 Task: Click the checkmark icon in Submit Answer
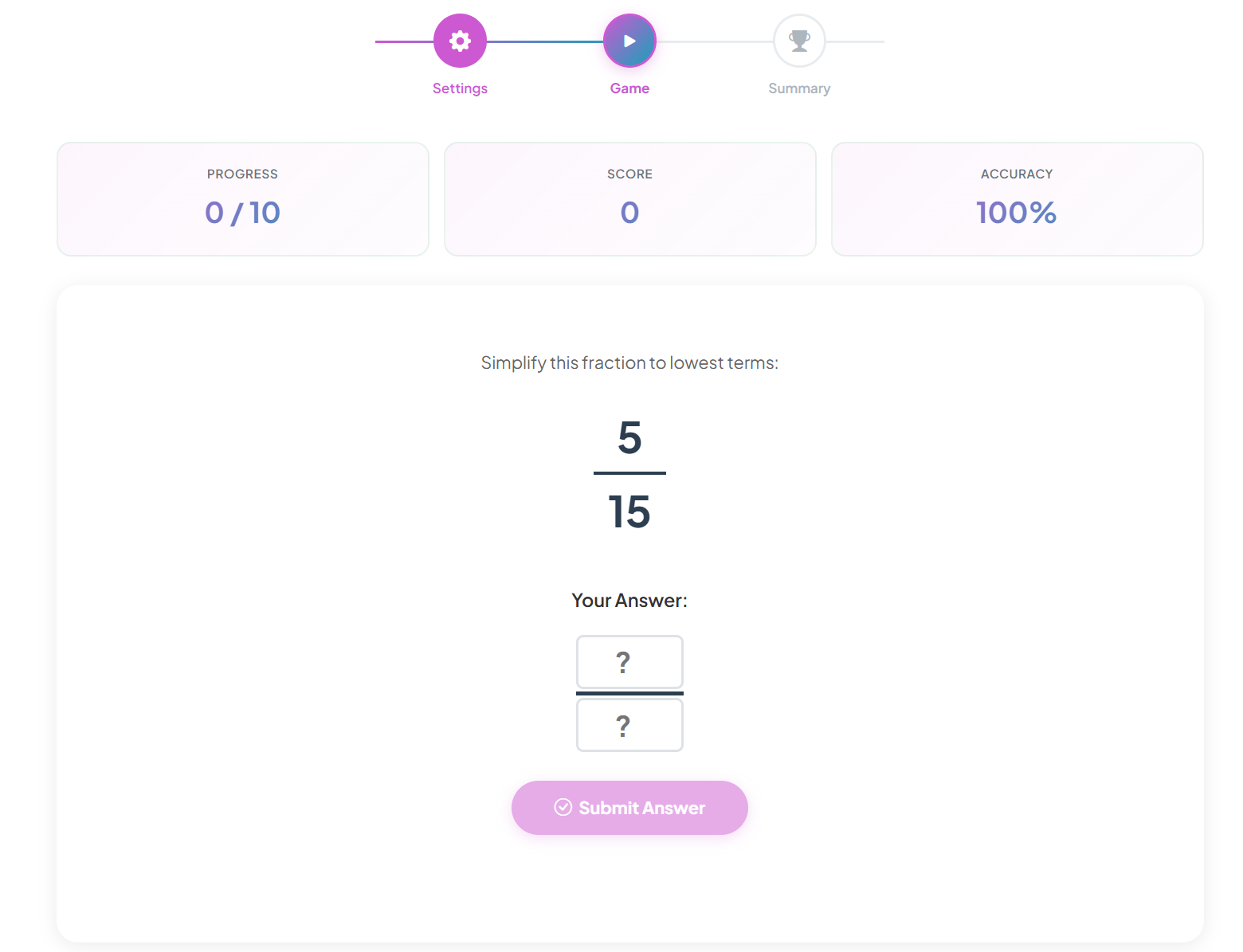(563, 808)
